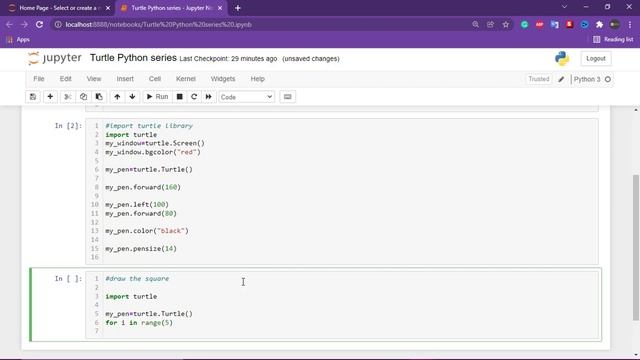
Task: Restart the kernel icon
Action: click(194, 97)
